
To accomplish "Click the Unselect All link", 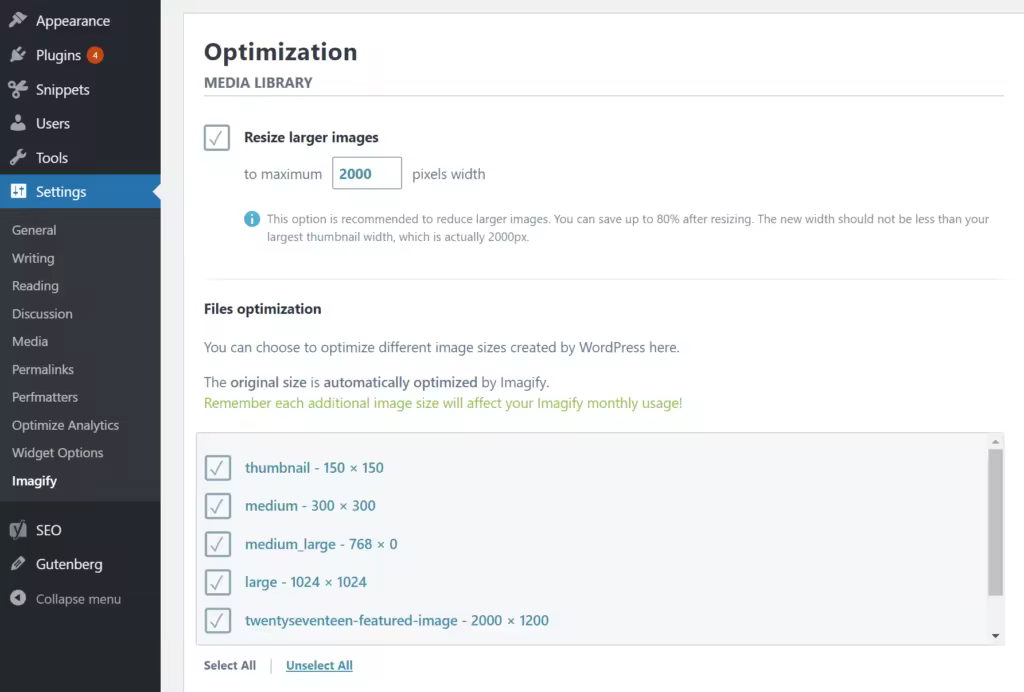I will coord(319,665).
